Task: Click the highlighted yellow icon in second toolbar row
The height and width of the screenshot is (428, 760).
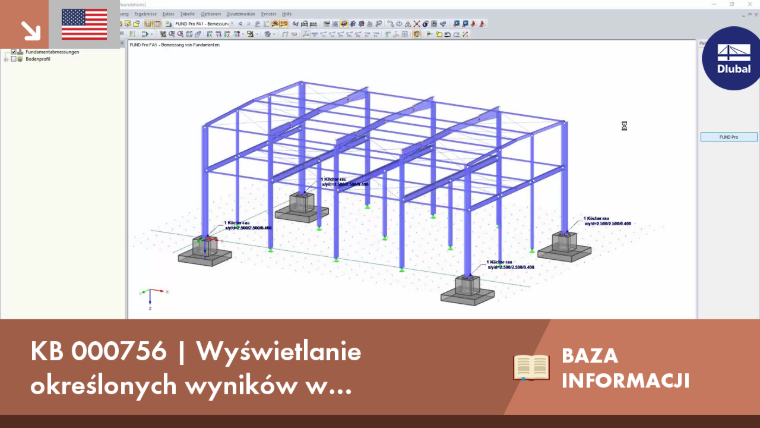Action: (417, 34)
